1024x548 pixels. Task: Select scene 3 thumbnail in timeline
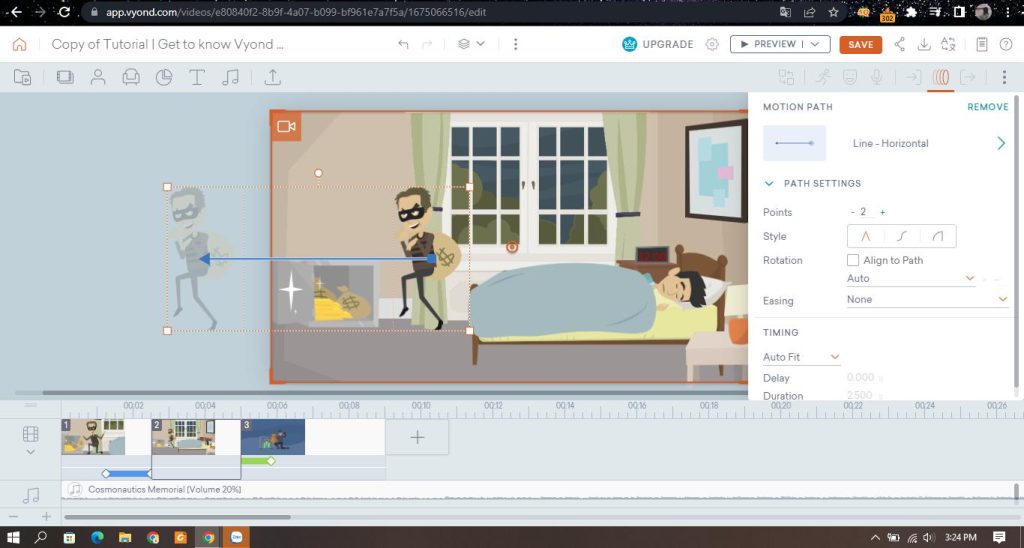(x=273, y=437)
